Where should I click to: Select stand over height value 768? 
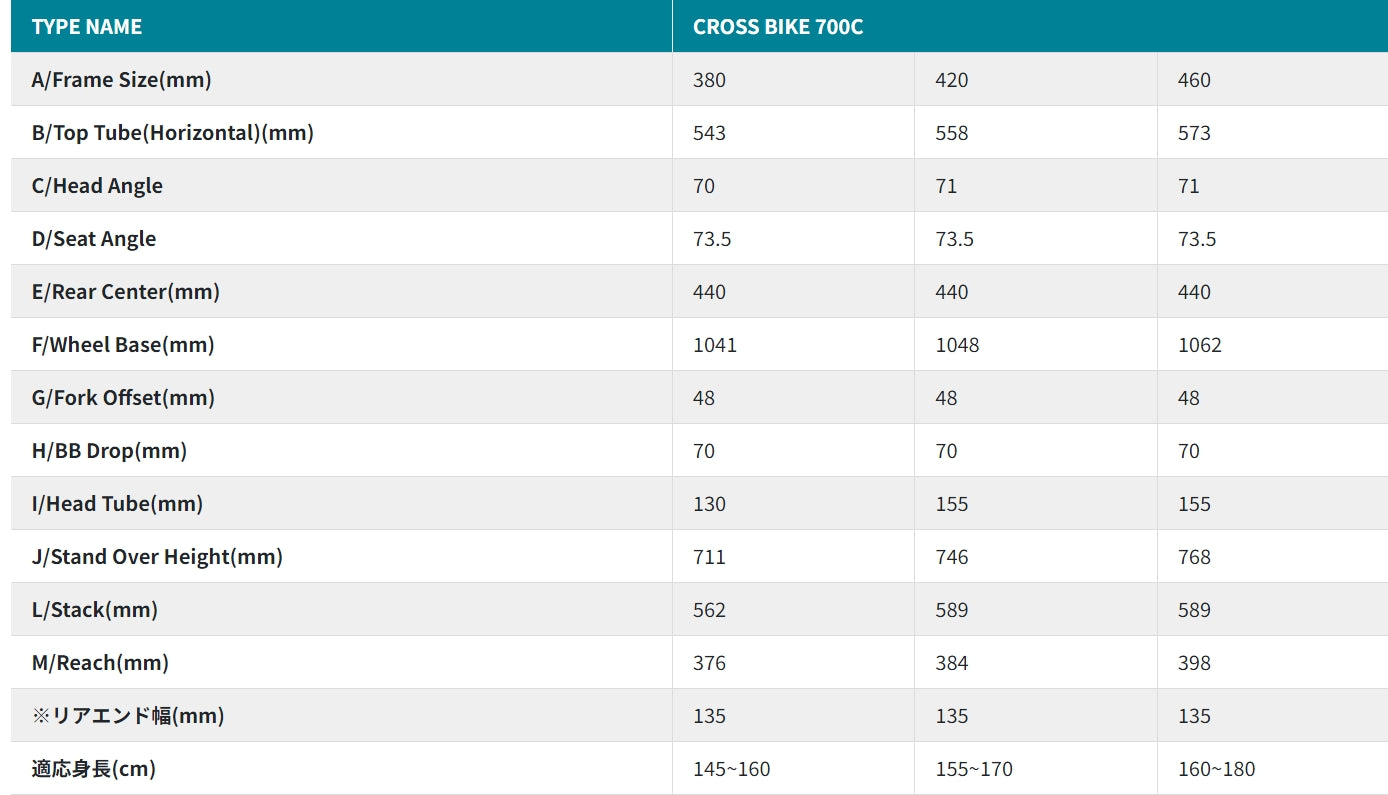tap(1194, 557)
